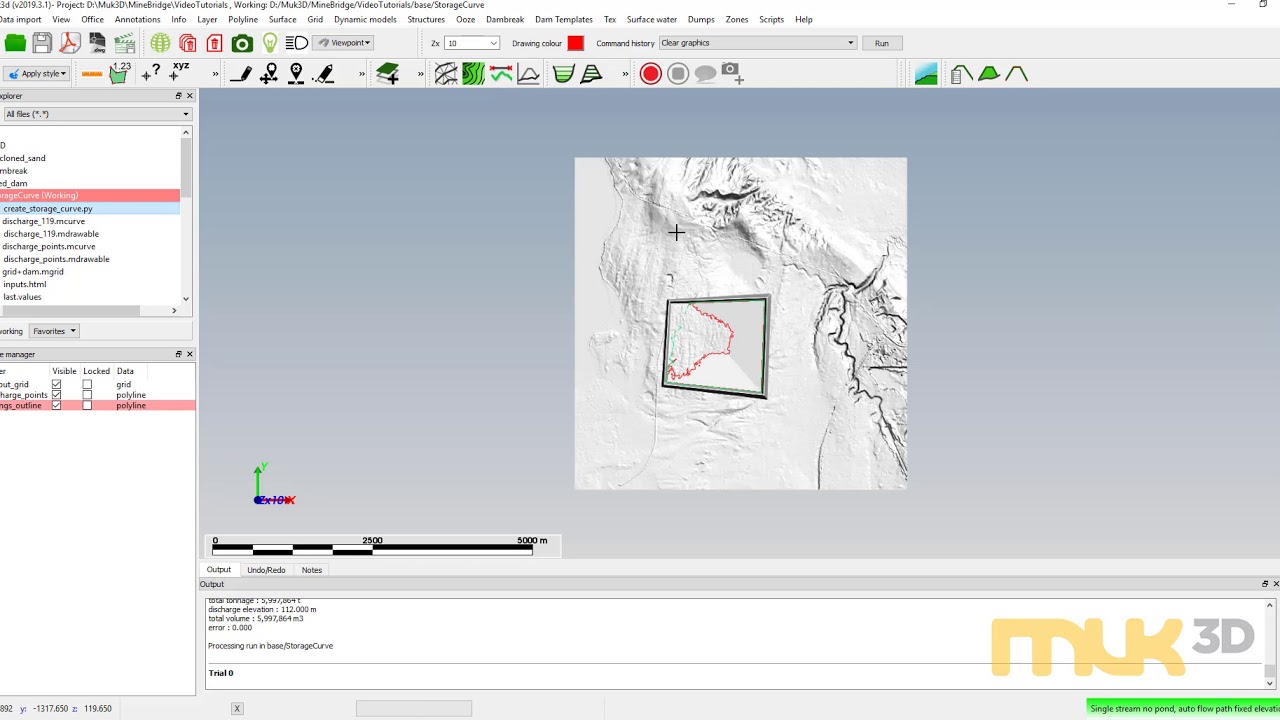Click the Run button
Image resolution: width=1280 pixels, height=720 pixels.
(x=881, y=43)
